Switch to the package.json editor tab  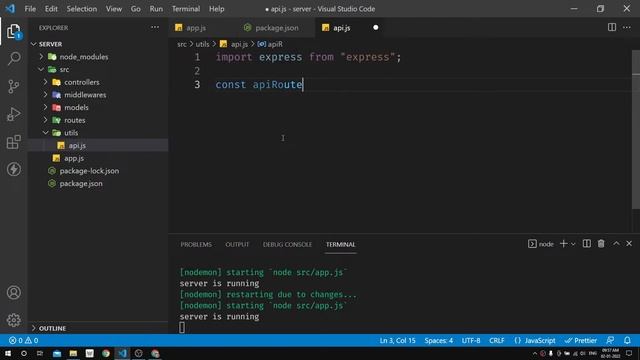(x=276, y=28)
